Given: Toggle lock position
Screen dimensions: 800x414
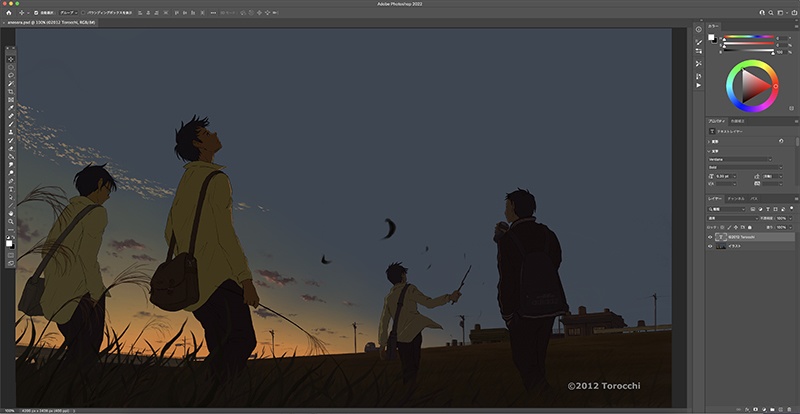Looking at the screenshot, I should coord(736,227).
